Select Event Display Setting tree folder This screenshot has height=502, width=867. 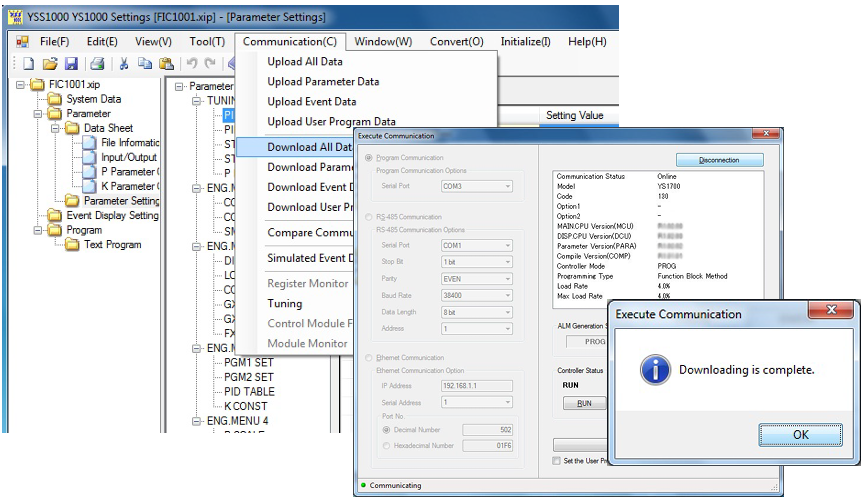coord(112,215)
